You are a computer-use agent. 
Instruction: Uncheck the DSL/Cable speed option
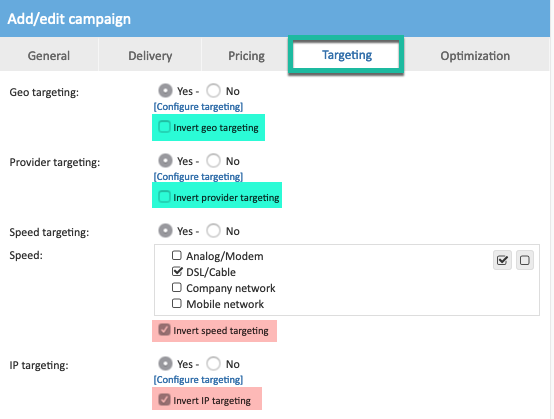pyautogui.click(x=177, y=271)
